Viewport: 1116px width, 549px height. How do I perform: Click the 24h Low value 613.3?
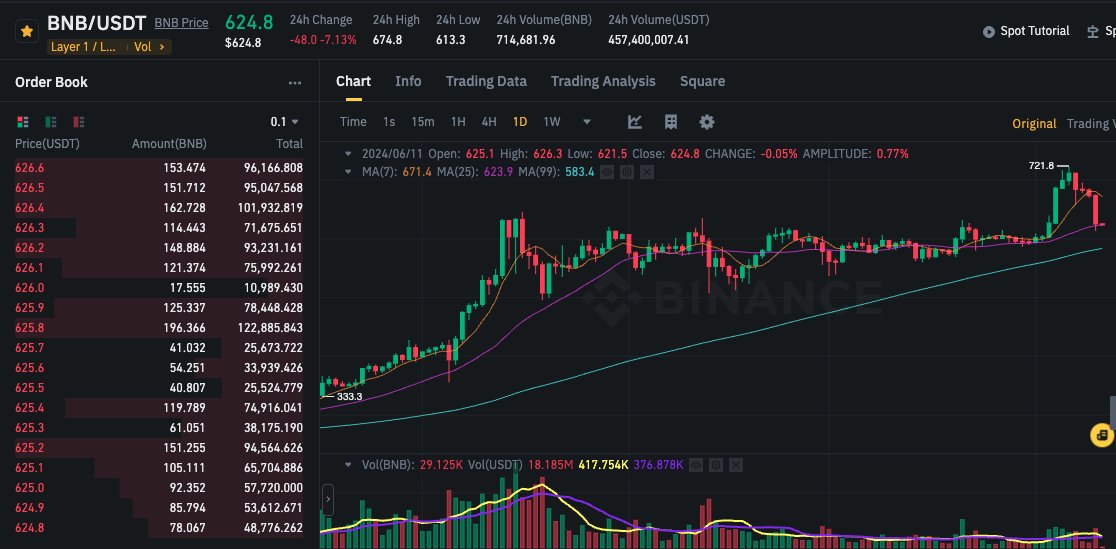(x=451, y=40)
